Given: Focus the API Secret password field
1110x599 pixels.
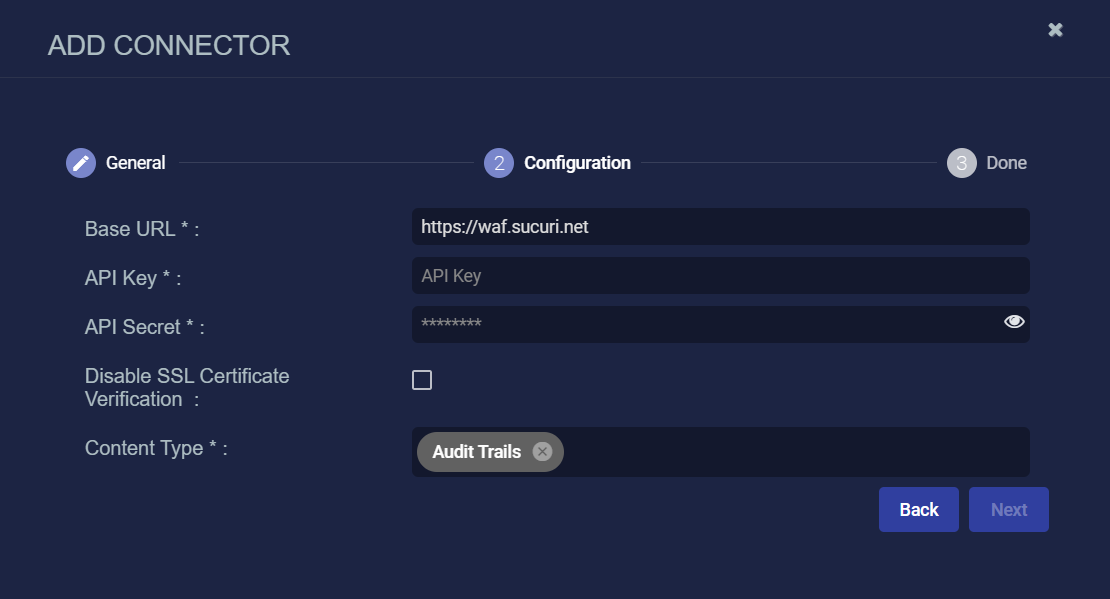Looking at the screenshot, I should 706,324.
